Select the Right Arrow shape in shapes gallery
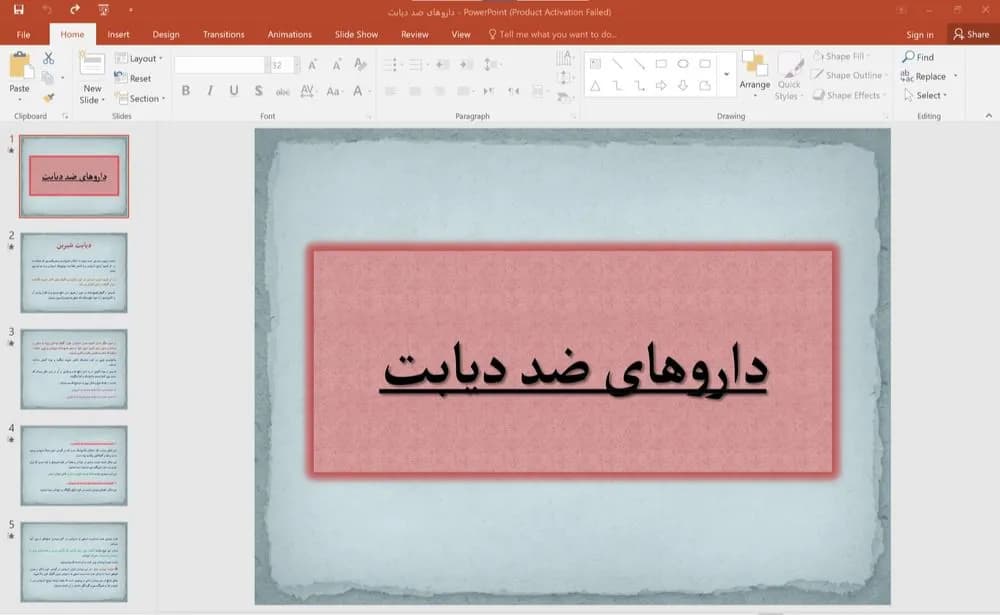 click(661, 85)
